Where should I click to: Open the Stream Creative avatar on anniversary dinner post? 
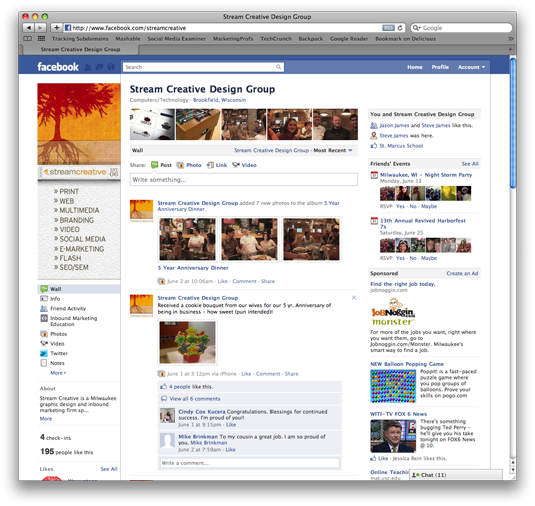pyautogui.click(x=141, y=211)
